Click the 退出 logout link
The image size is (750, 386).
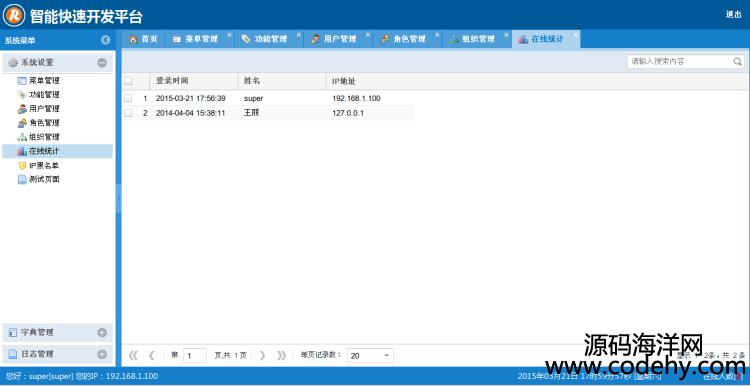coord(733,14)
